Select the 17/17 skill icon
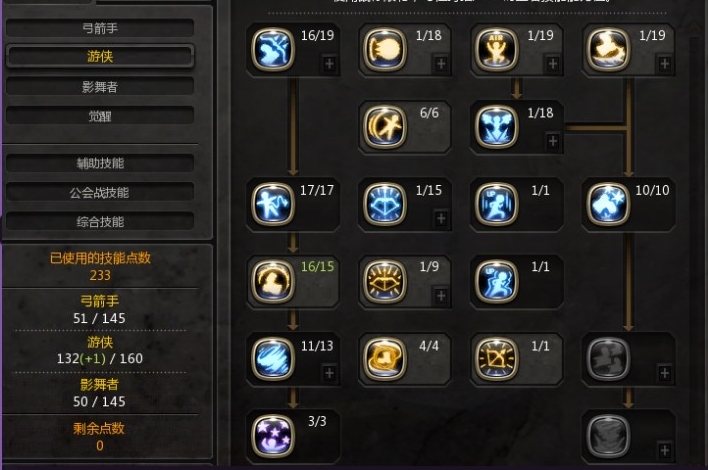Screen dimensions: 708x470 273,204
